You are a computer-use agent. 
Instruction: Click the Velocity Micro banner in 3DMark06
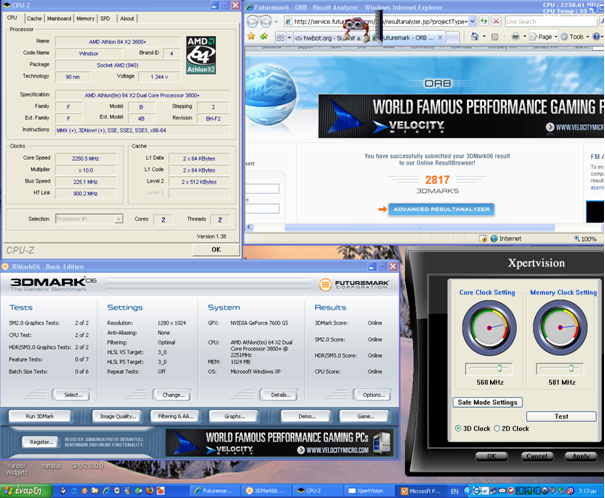[280, 443]
